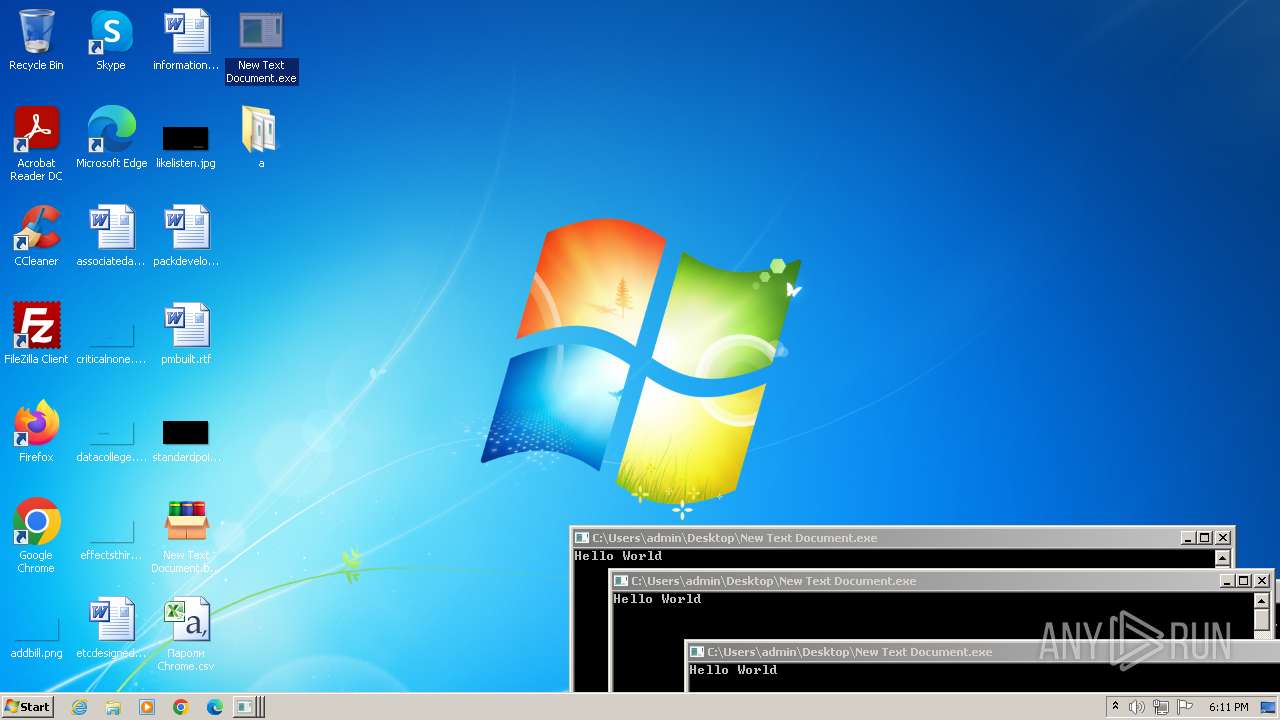Open the volume control tray icon
This screenshot has width=1280, height=720.
coord(1136,707)
